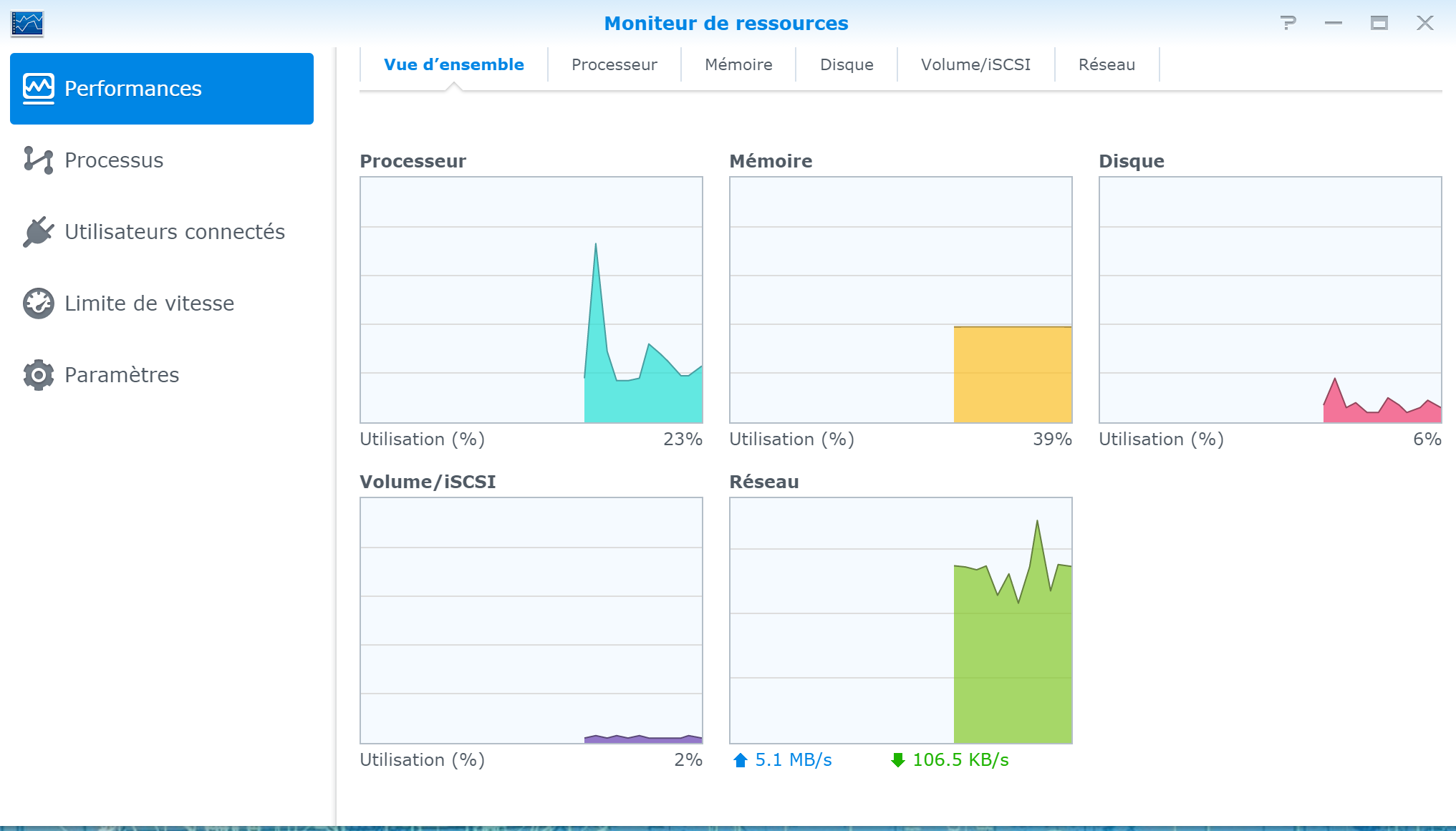Open the Réseau tab
Screen dimensions: 1456x831
[x=1107, y=64]
